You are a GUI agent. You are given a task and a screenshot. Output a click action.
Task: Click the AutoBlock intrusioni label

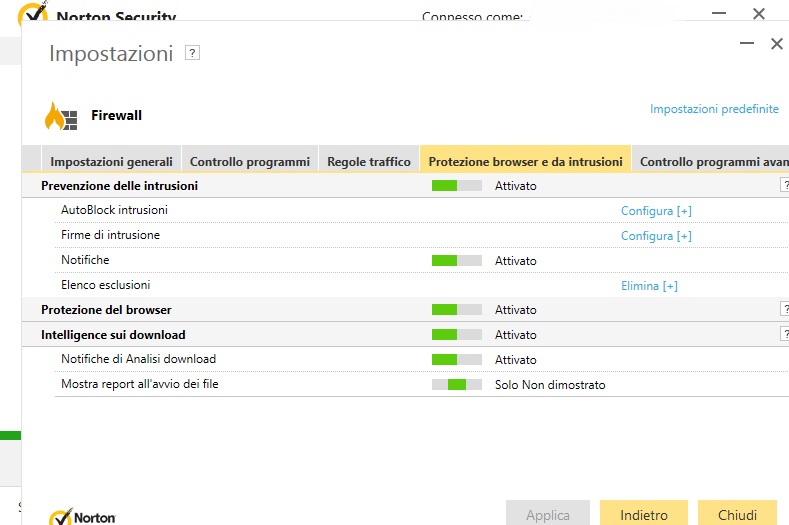(x=114, y=210)
